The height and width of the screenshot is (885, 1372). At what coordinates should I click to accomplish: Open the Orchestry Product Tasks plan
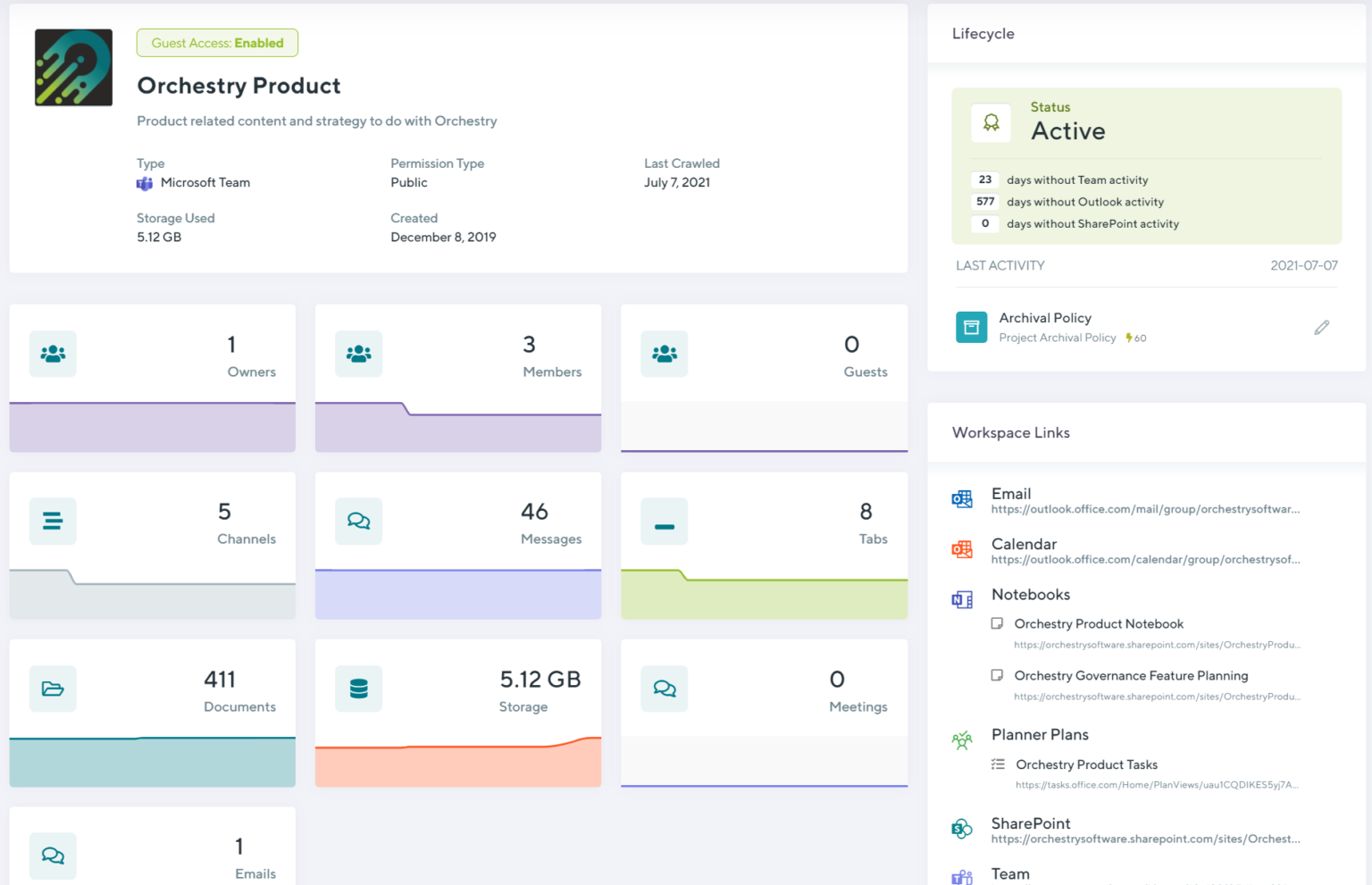click(x=1086, y=764)
